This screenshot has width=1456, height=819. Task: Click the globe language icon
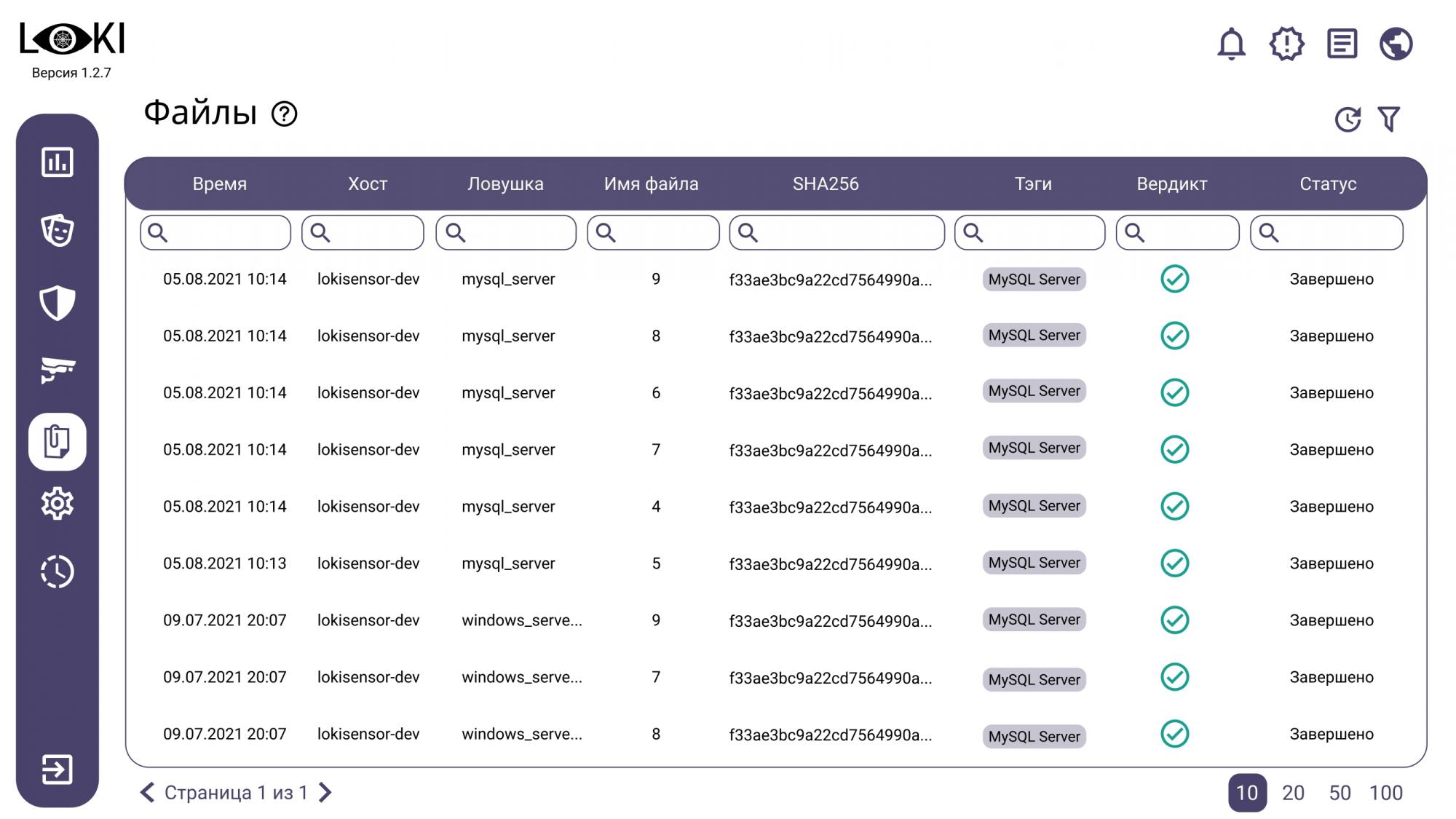click(1396, 44)
